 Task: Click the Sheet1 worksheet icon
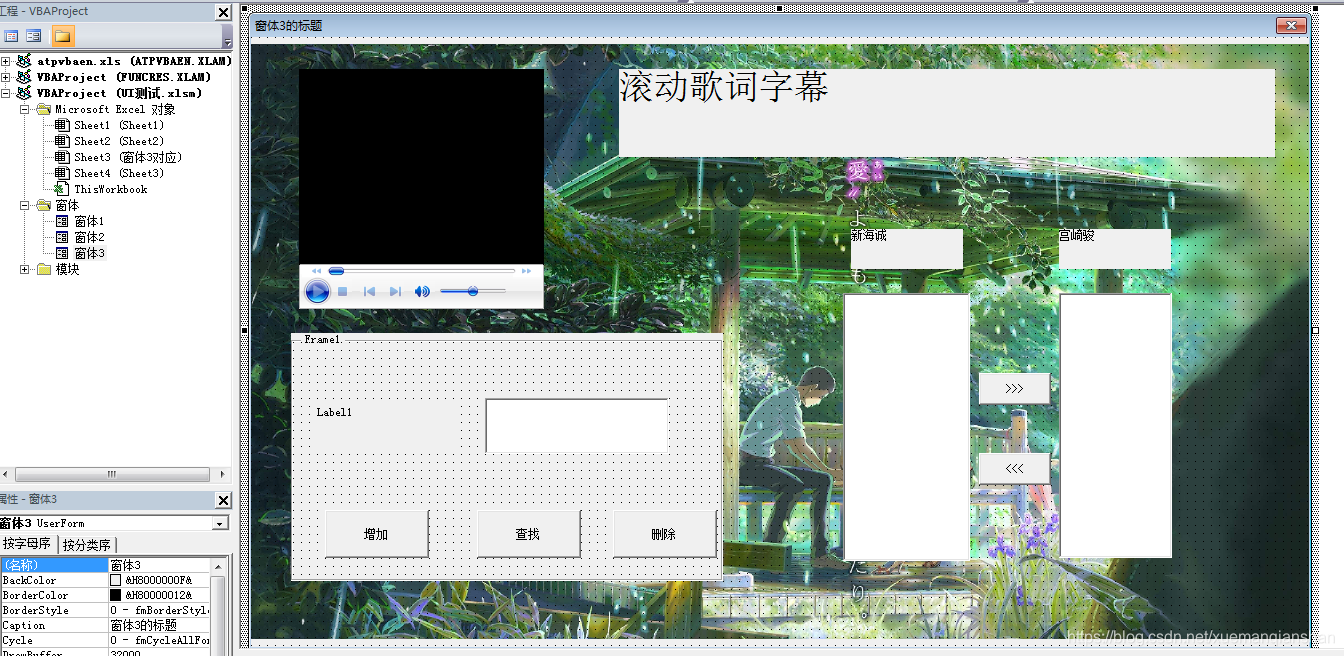pyautogui.click(x=62, y=125)
